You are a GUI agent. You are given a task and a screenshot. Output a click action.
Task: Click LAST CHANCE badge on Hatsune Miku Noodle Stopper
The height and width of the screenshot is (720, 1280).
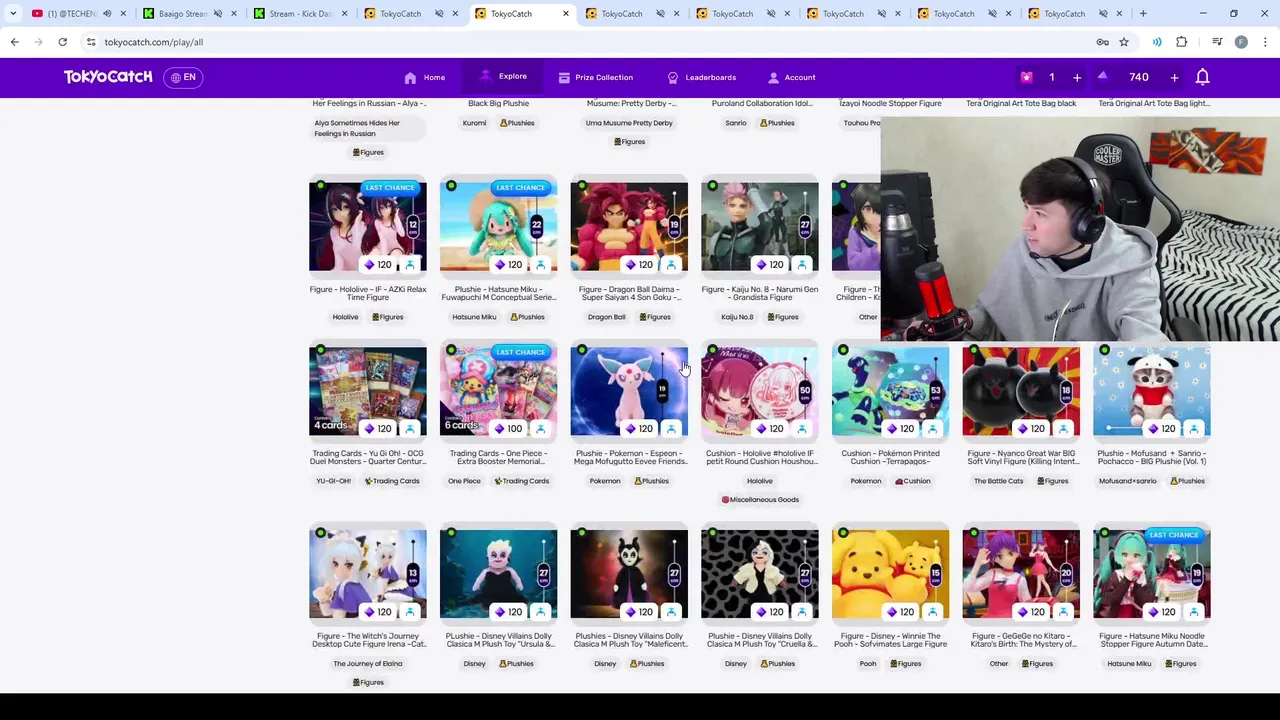(1173, 535)
